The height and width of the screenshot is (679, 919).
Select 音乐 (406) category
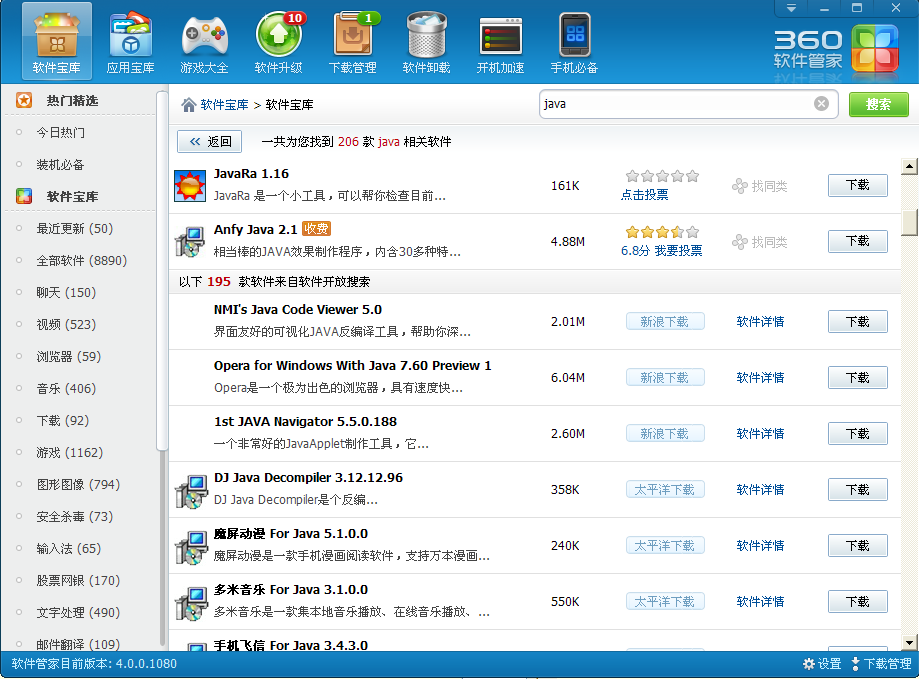(x=66, y=388)
